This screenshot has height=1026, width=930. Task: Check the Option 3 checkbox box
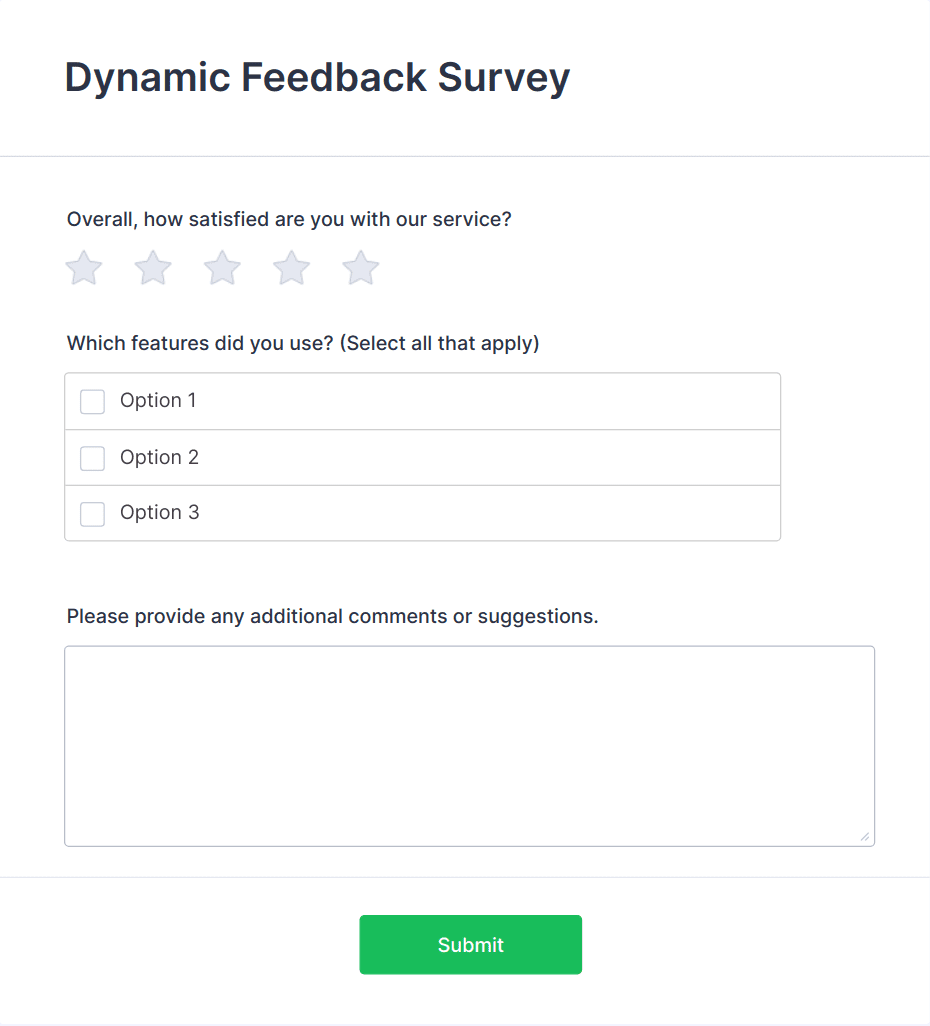[92, 514]
